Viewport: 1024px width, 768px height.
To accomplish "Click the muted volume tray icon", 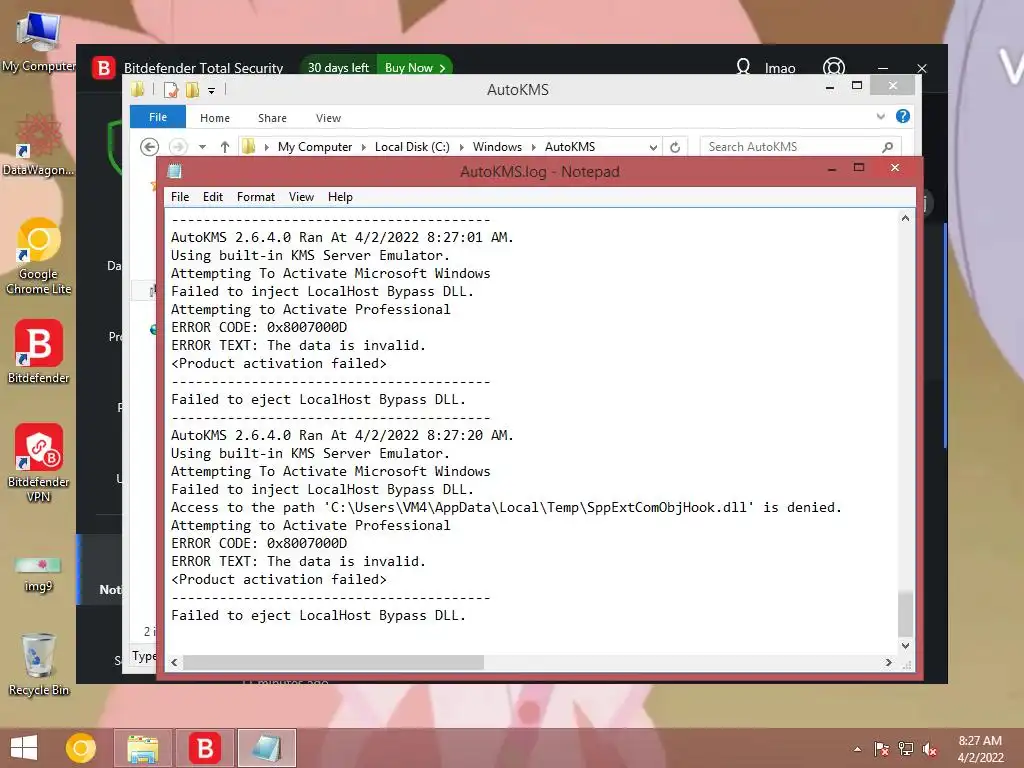I will pos(930,749).
